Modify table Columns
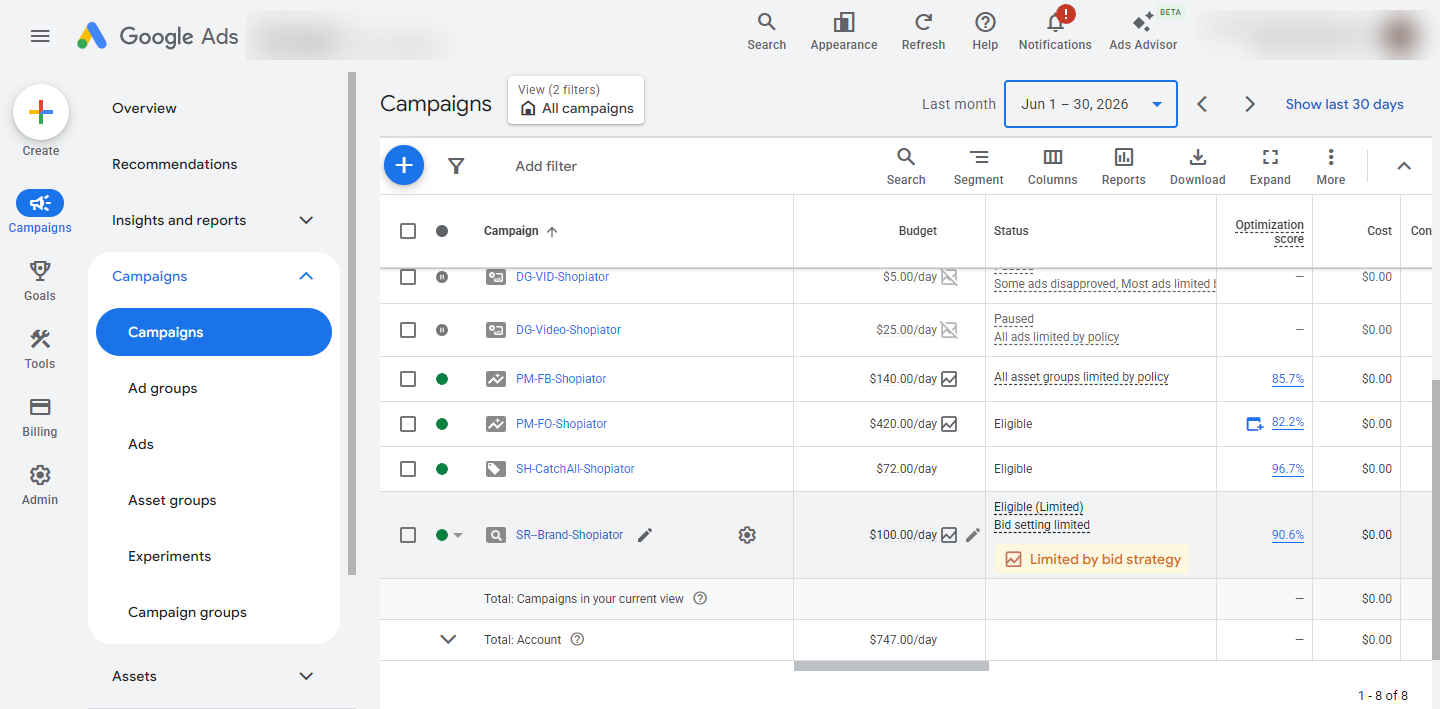The width and height of the screenshot is (1440, 709). [1053, 166]
